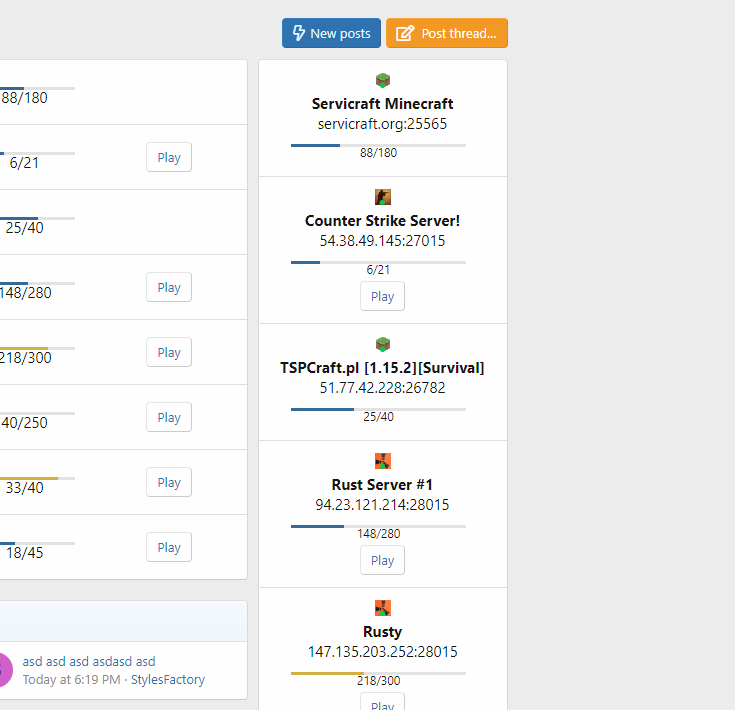Click the 25/40 count in the list row
The image size is (735, 710).
click(24, 228)
